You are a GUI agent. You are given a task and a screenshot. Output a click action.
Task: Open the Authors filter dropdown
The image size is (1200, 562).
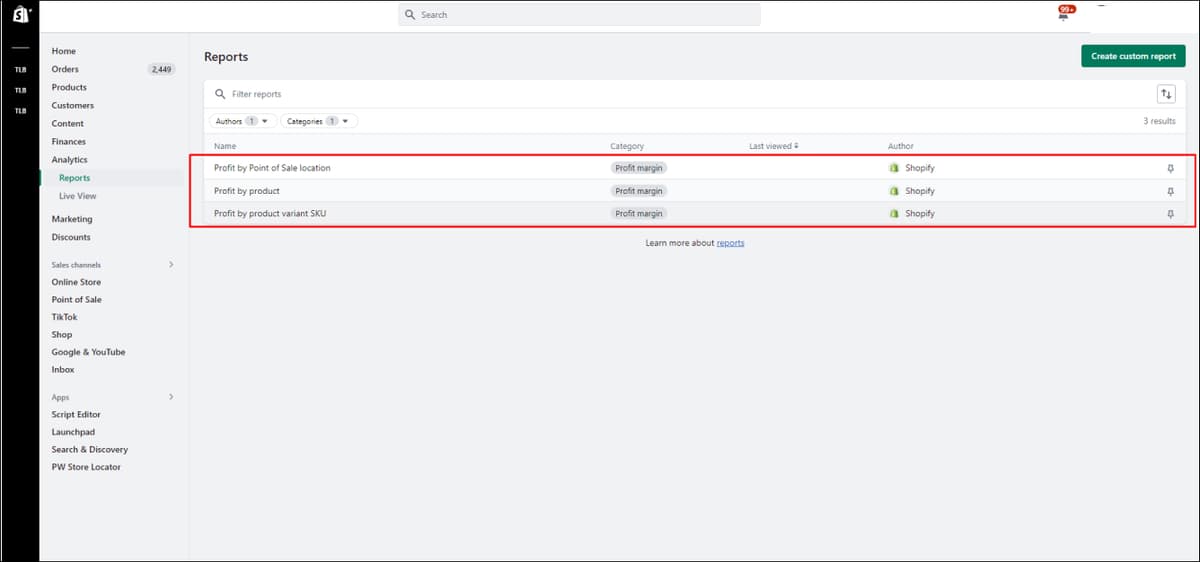243,121
